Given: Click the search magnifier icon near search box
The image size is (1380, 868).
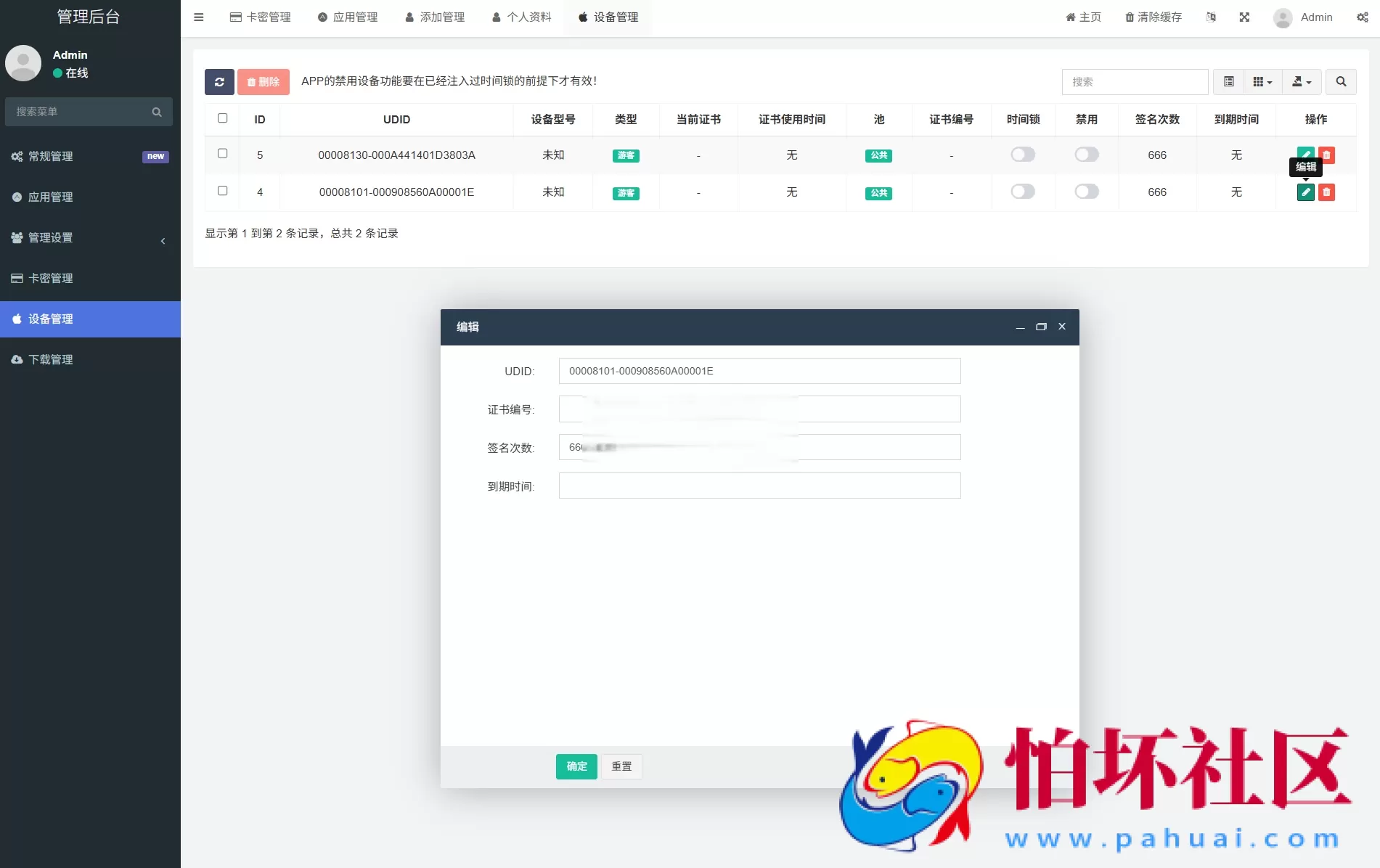Looking at the screenshot, I should tap(1341, 81).
